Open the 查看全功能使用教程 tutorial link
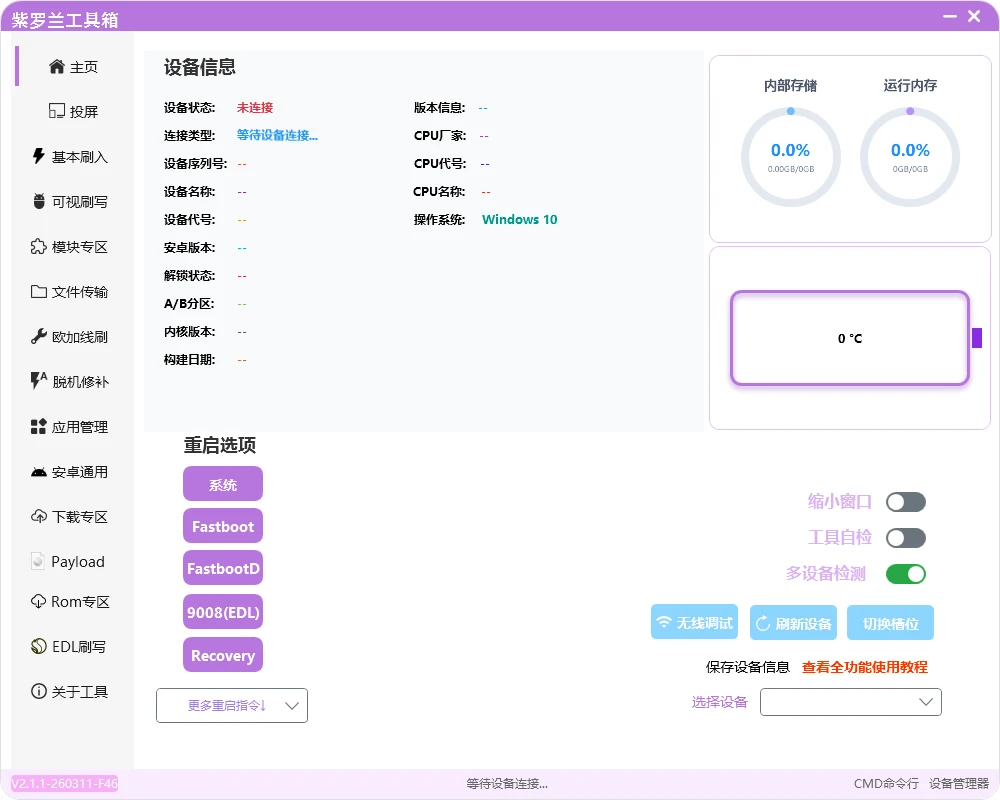Screen dimensions: 1000x800 coord(866,667)
